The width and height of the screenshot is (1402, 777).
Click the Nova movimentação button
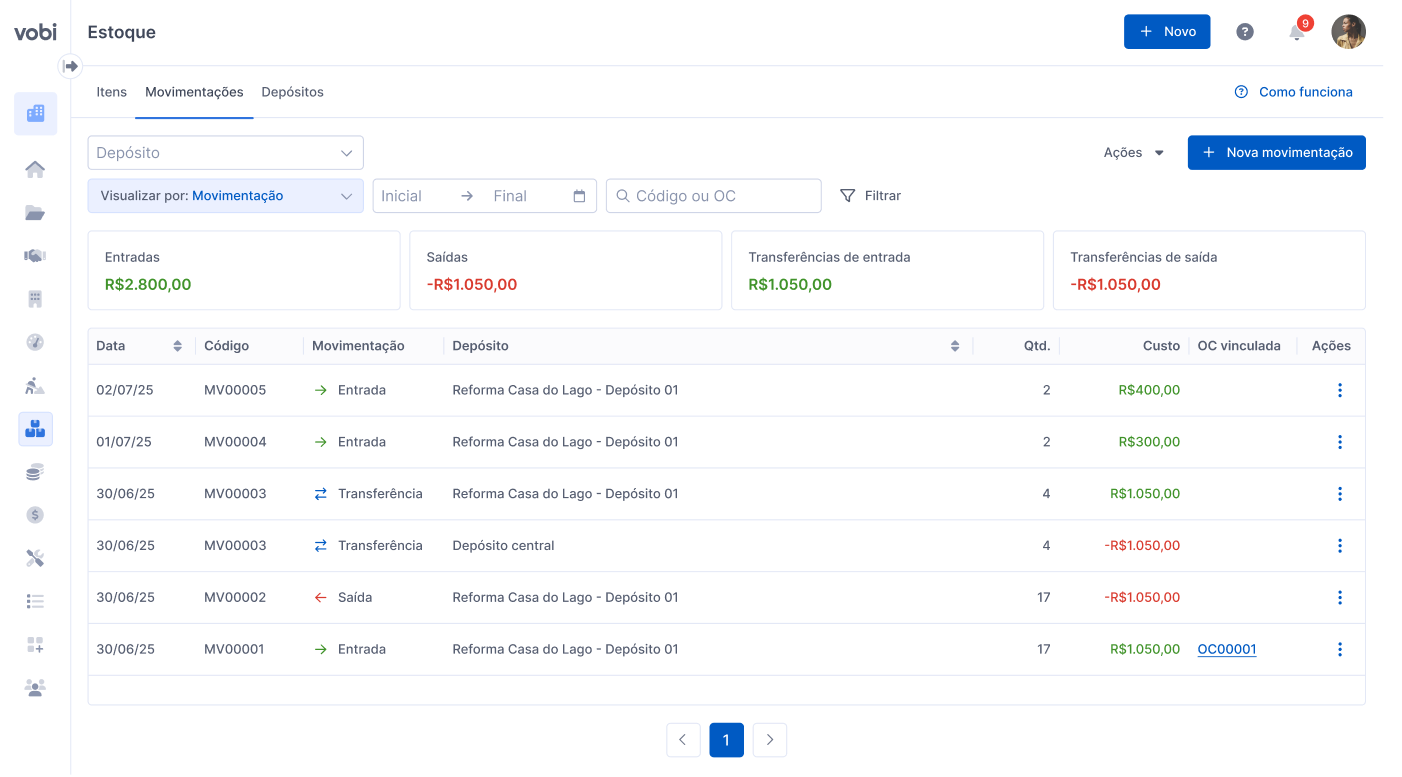[x=1276, y=153]
